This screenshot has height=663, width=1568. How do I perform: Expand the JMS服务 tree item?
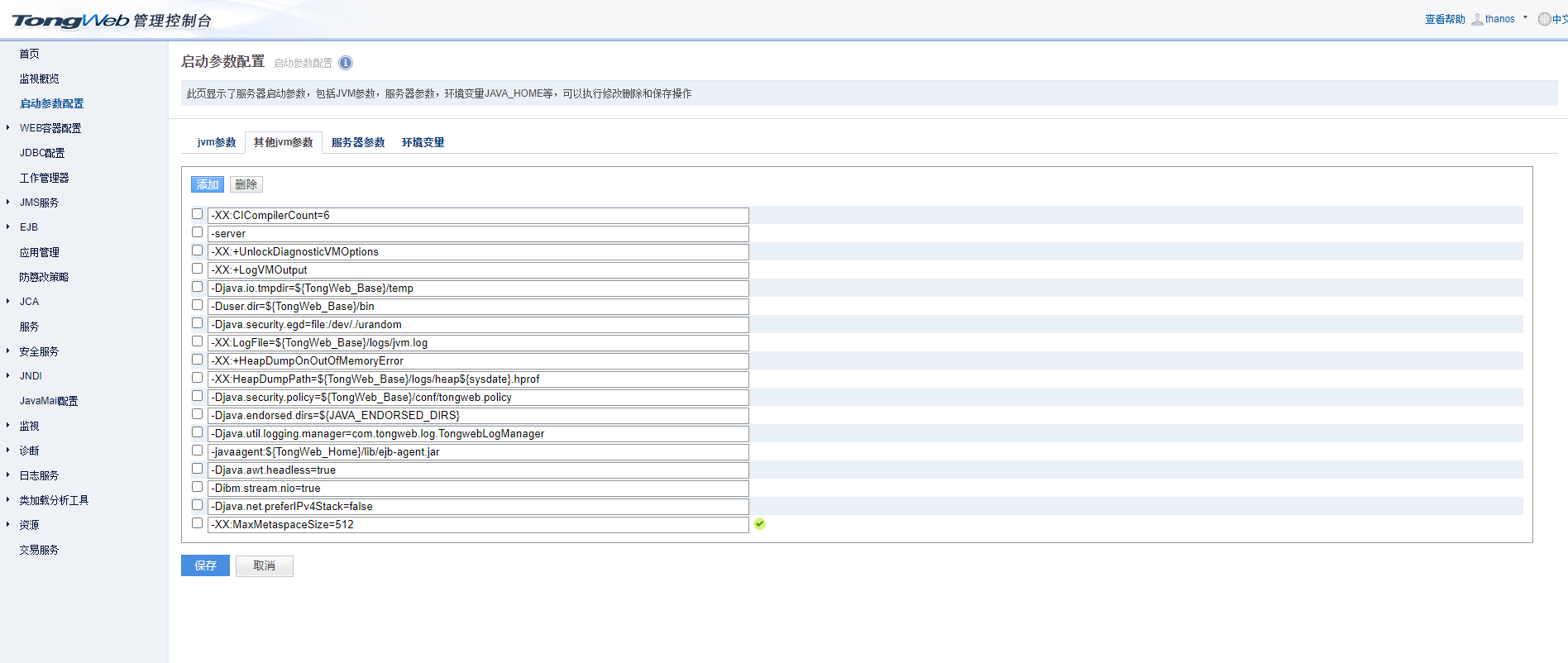tap(8, 202)
